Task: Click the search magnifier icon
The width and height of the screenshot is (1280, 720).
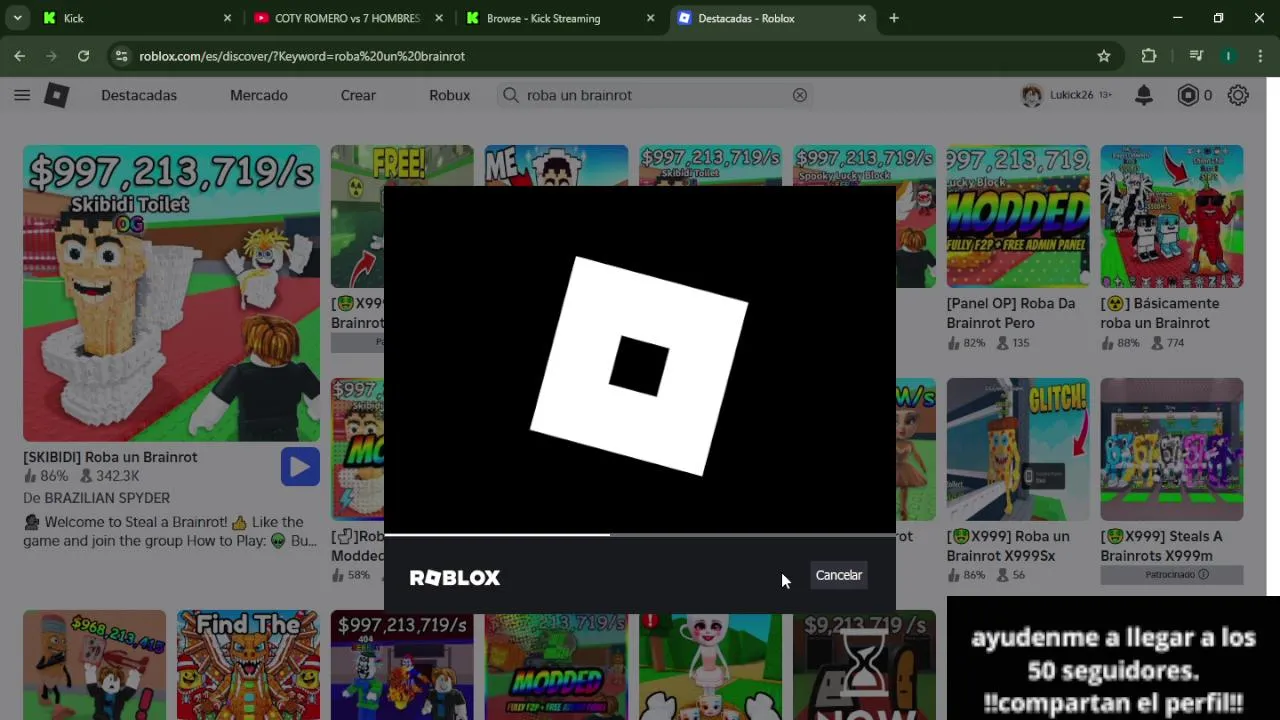Action: [x=510, y=95]
